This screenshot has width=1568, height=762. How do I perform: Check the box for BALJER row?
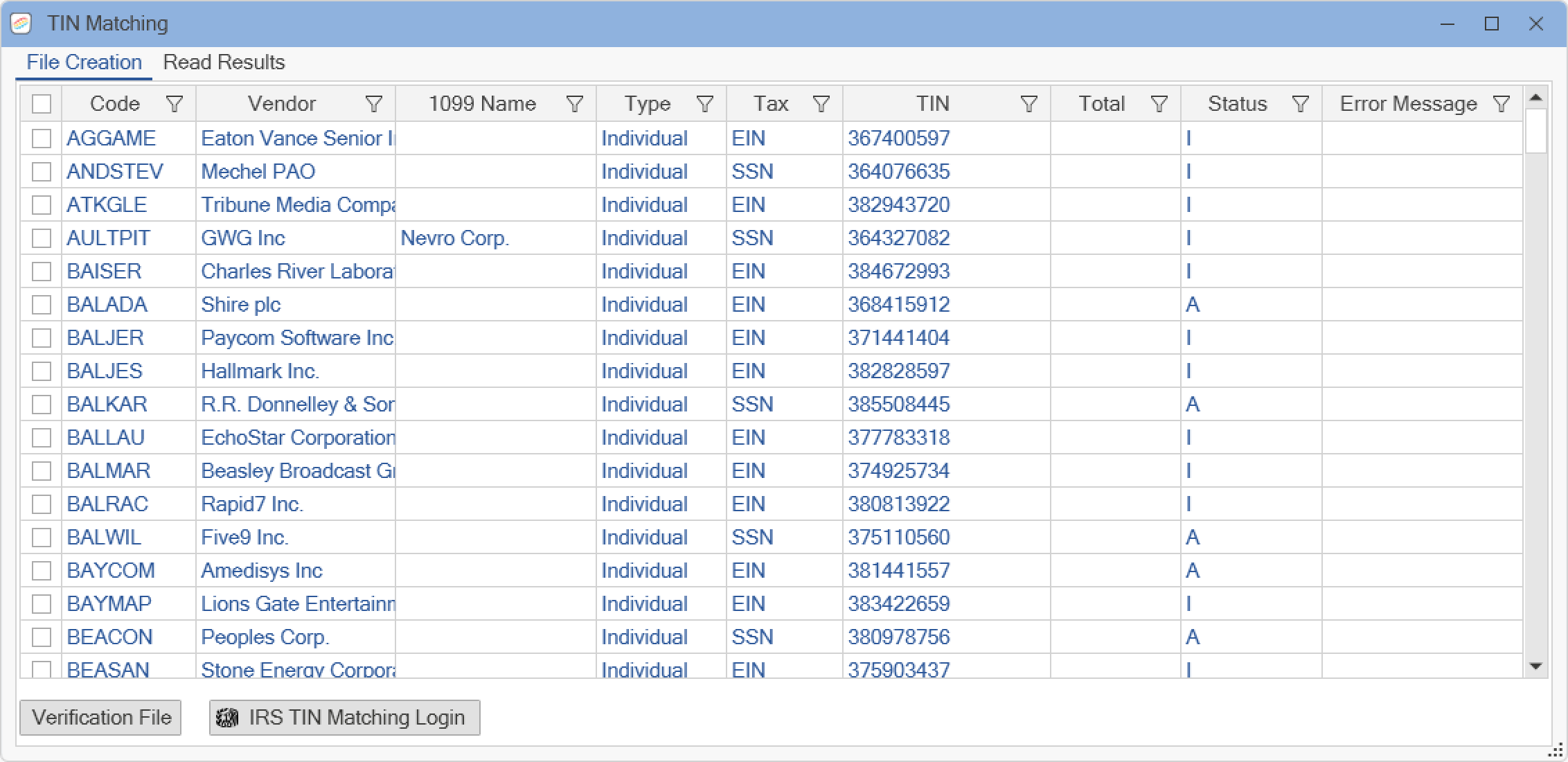[42, 338]
